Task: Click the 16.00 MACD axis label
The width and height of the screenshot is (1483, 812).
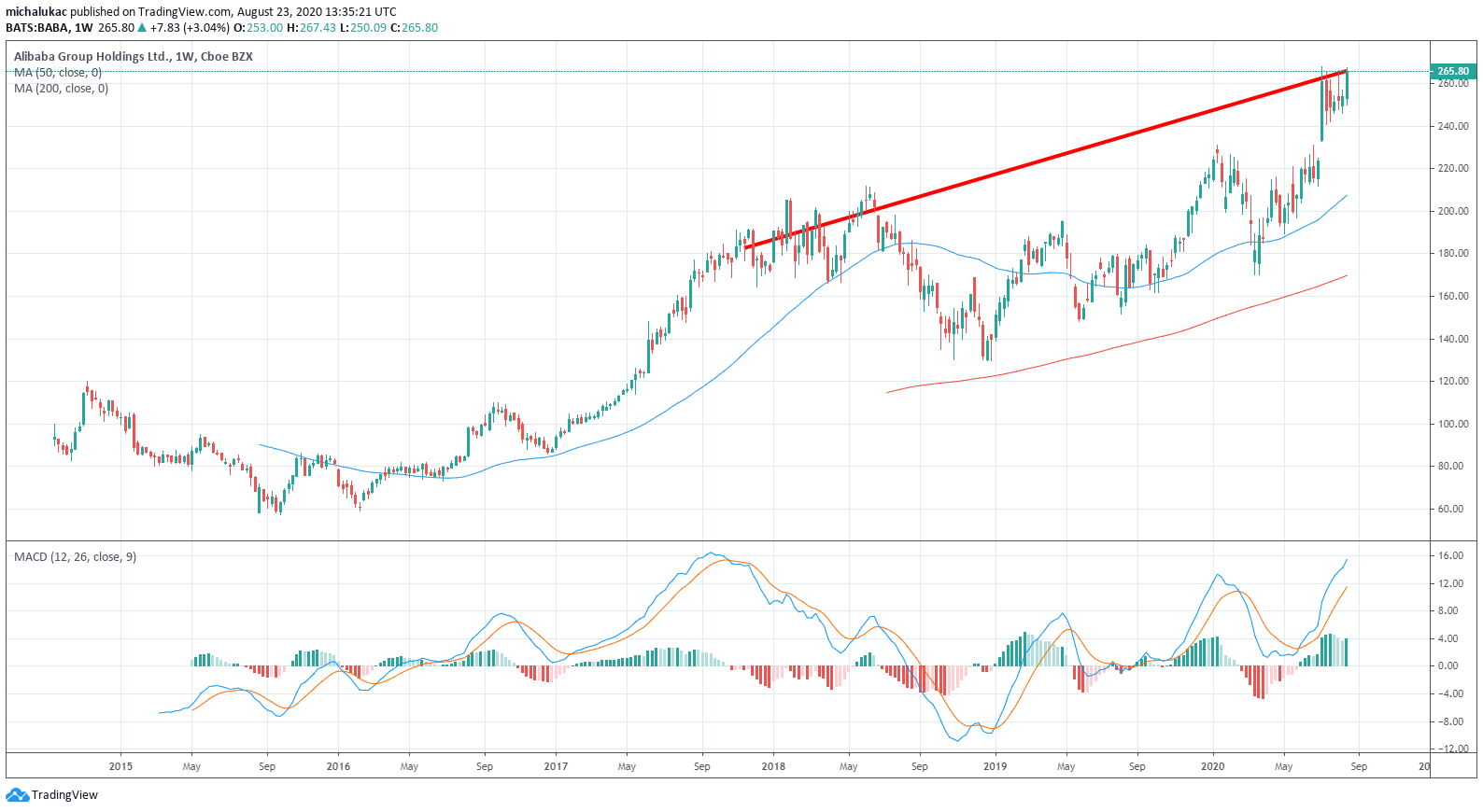Action: (x=1450, y=555)
